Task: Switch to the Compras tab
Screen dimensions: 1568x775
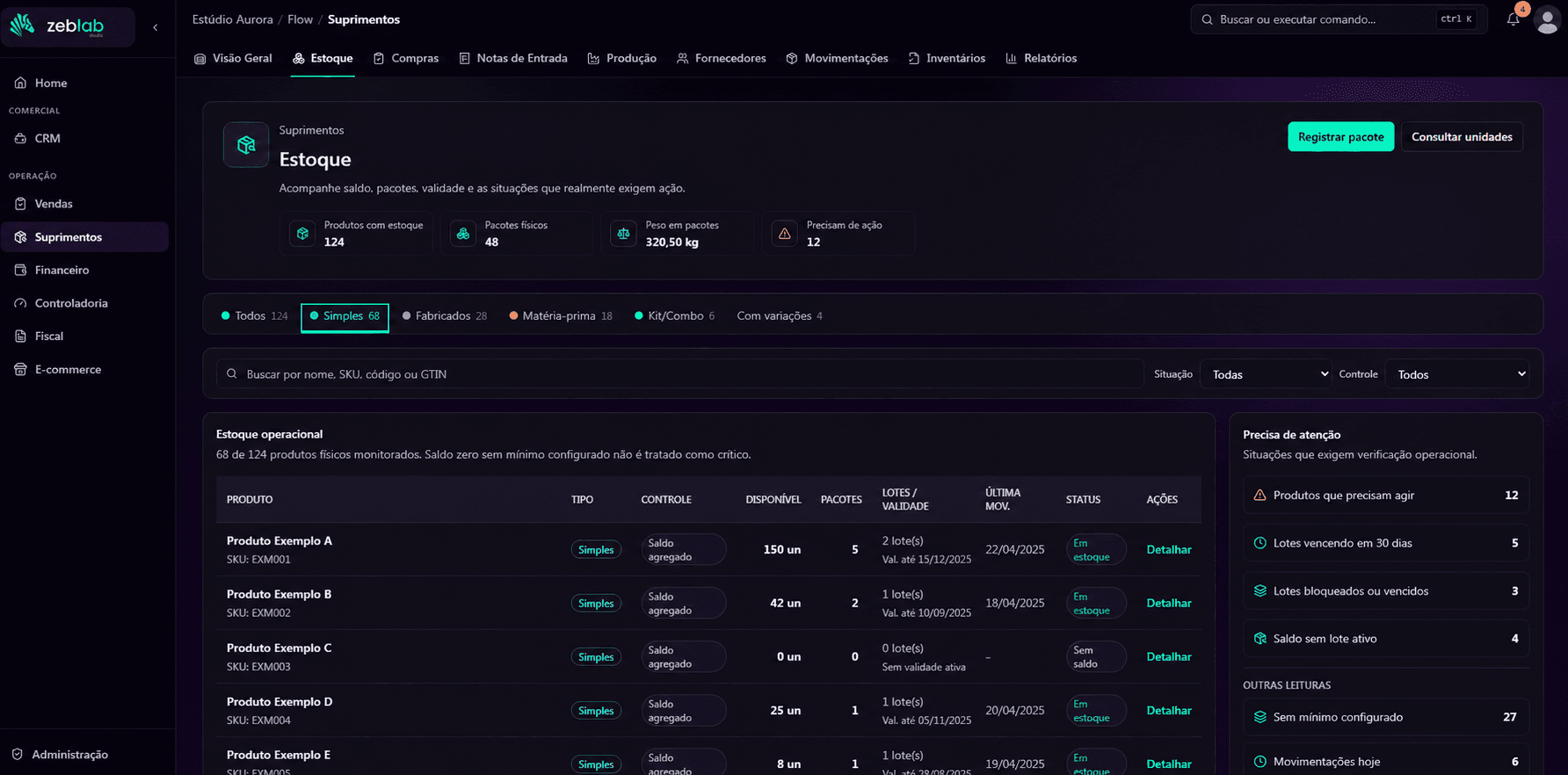Action: 405,58
